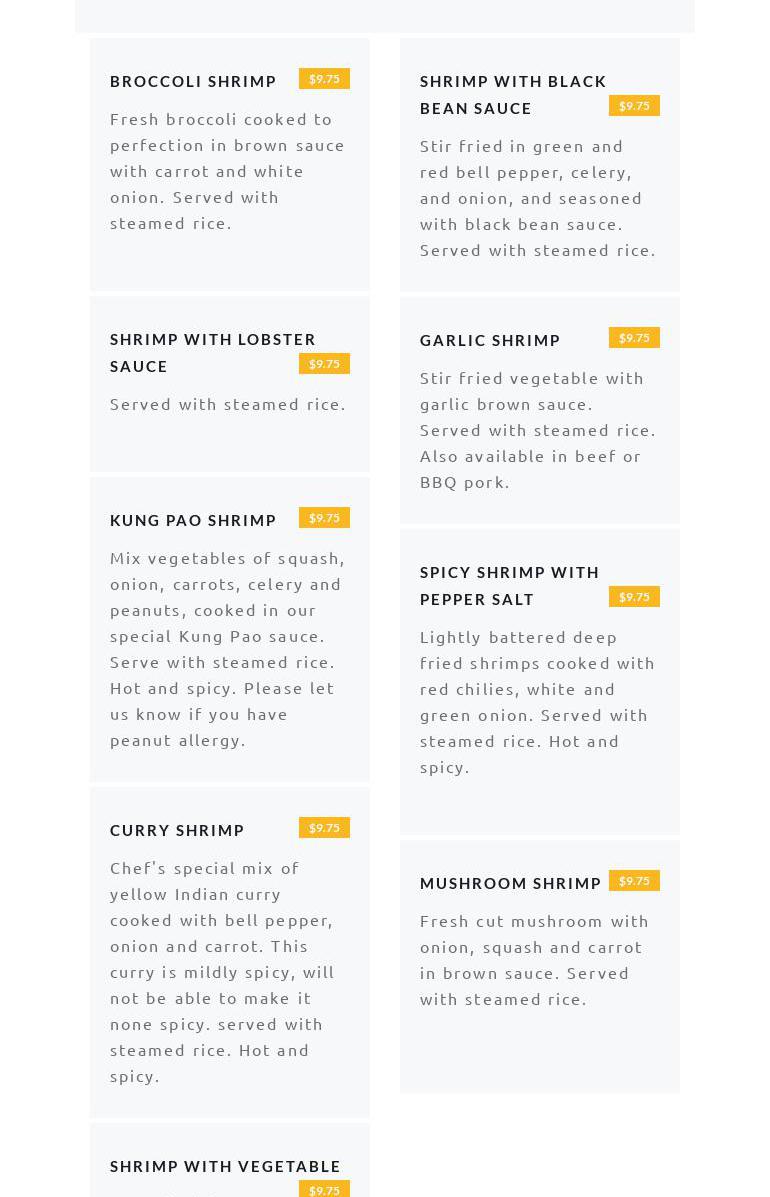The height and width of the screenshot is (1197, 770).
Task: Select the Mushroom Shrimp heading
Action: click(x=510, y=883)
